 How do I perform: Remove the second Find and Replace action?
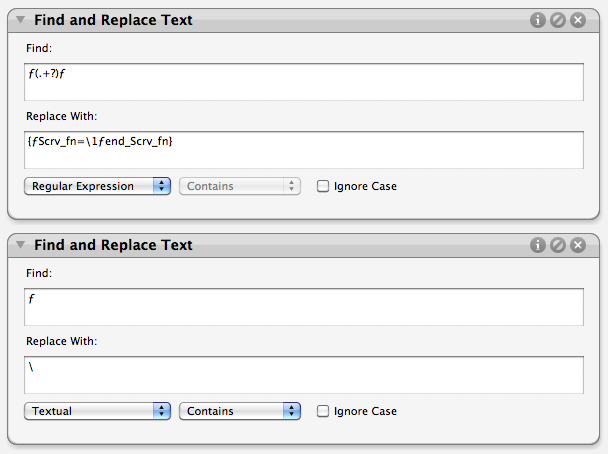coord(578,245)
